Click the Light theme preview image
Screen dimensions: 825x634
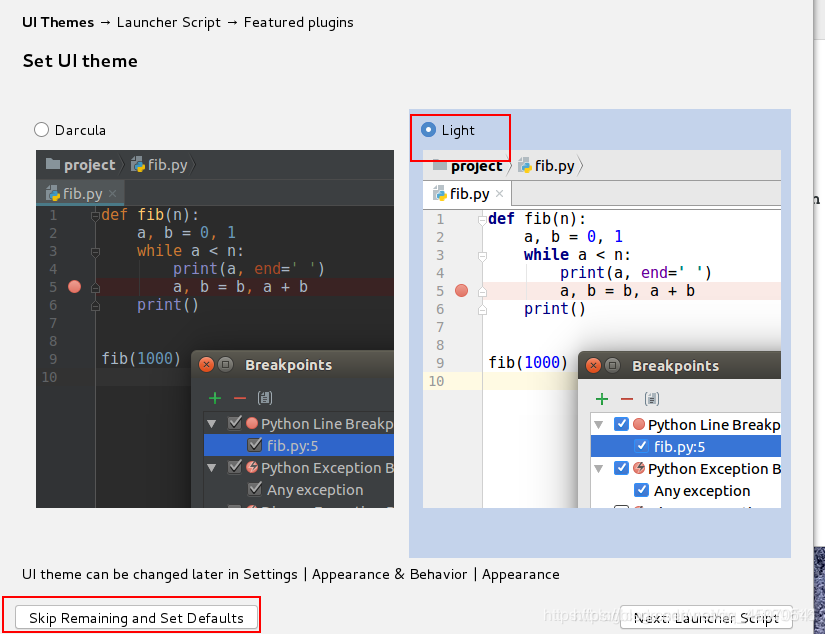coord(602,329)
